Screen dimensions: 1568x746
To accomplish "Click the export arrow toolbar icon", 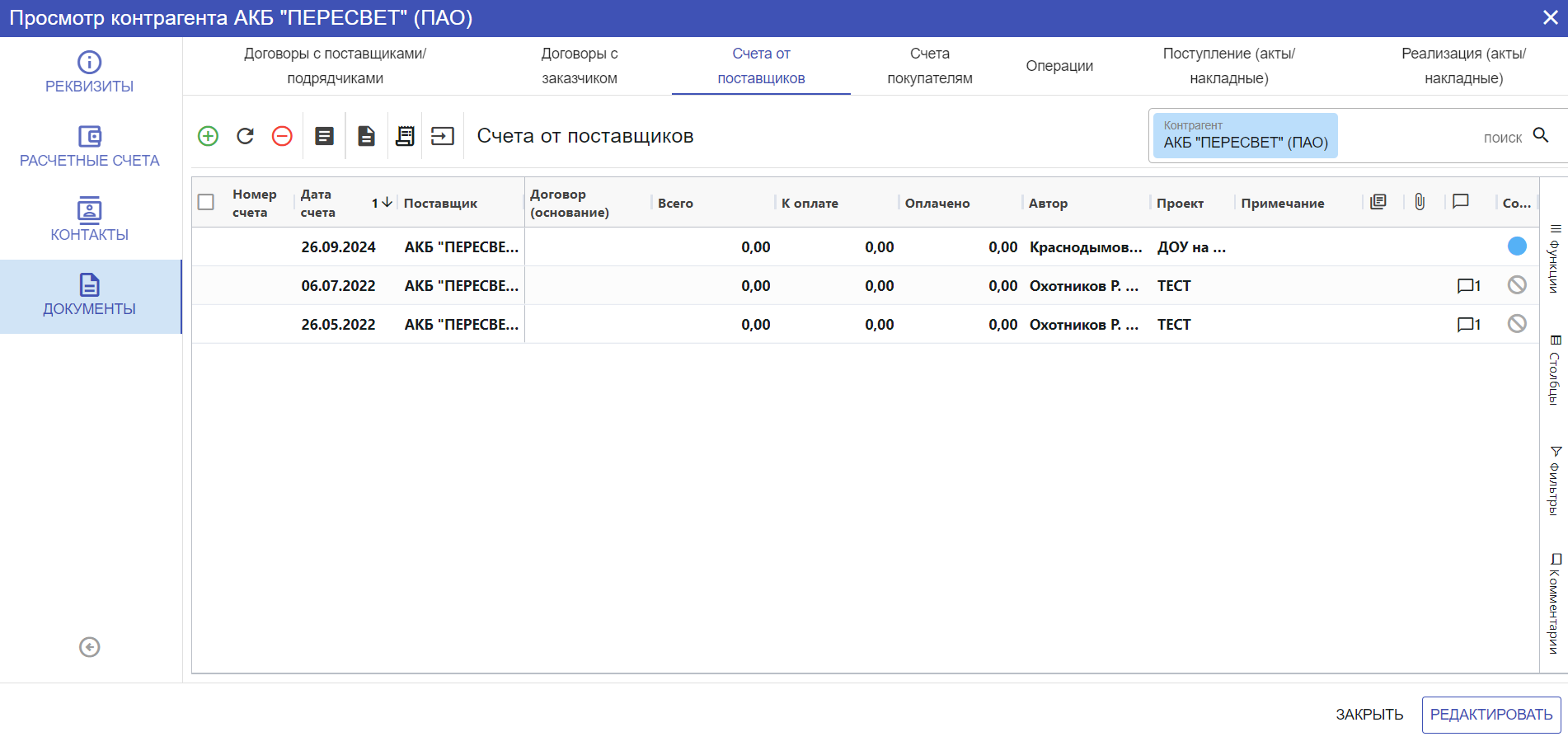I will [x=443, y=136].
